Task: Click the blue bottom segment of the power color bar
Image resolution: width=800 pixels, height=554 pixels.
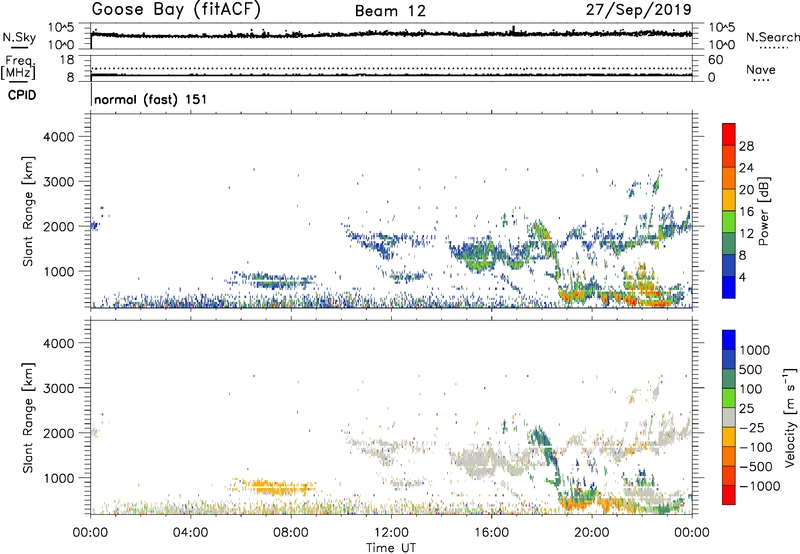Action: [x=729, y=288]
